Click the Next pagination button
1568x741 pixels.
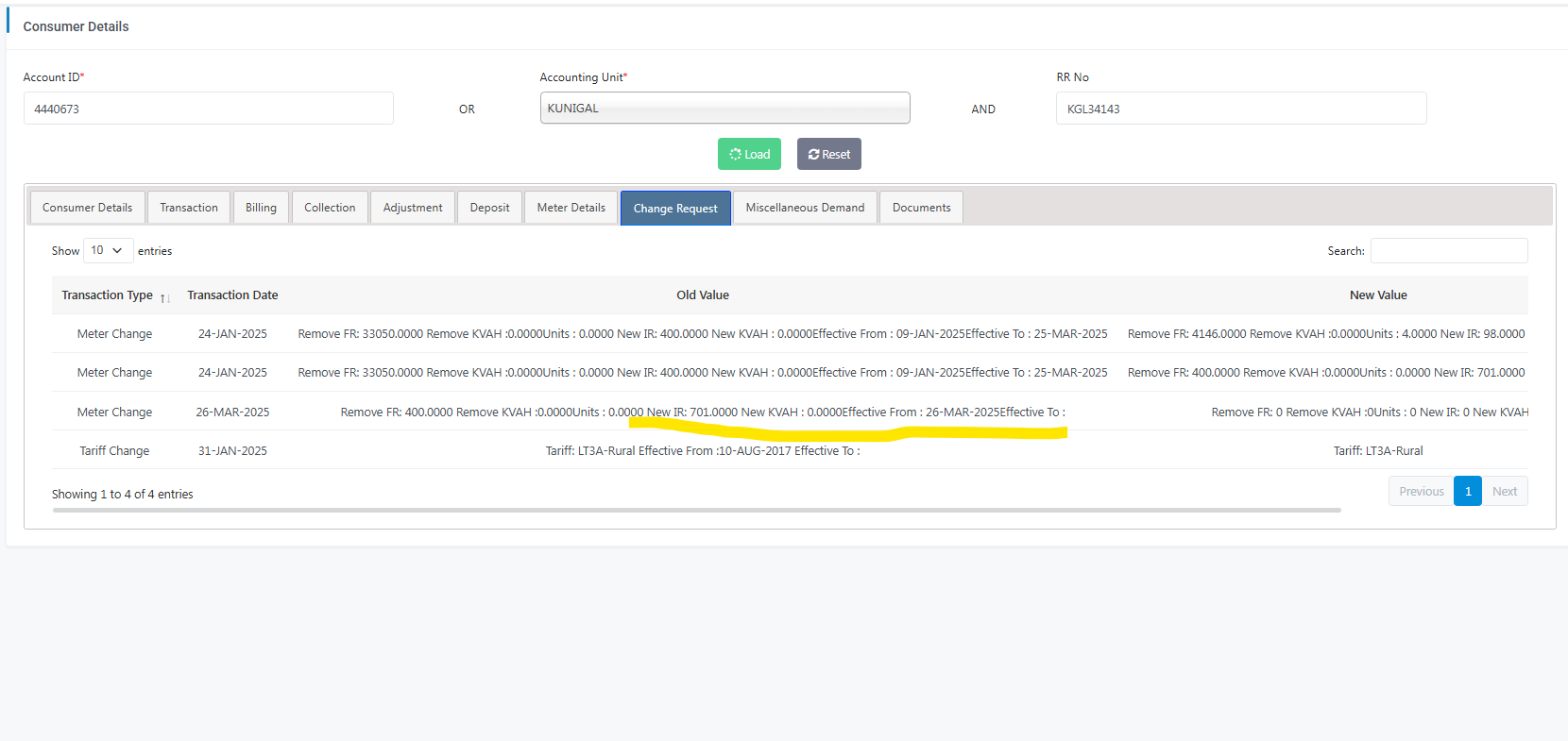[x=1505, y=491]
